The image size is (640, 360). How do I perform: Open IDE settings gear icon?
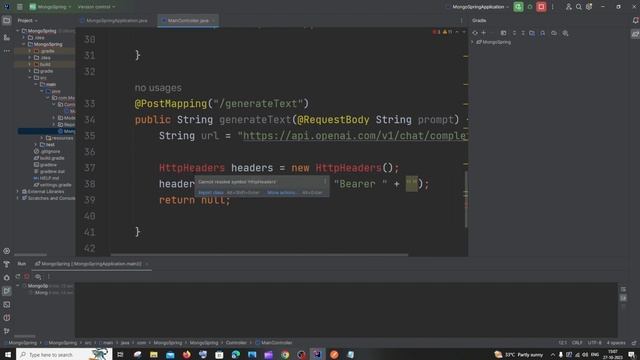(x=589, y=7)
